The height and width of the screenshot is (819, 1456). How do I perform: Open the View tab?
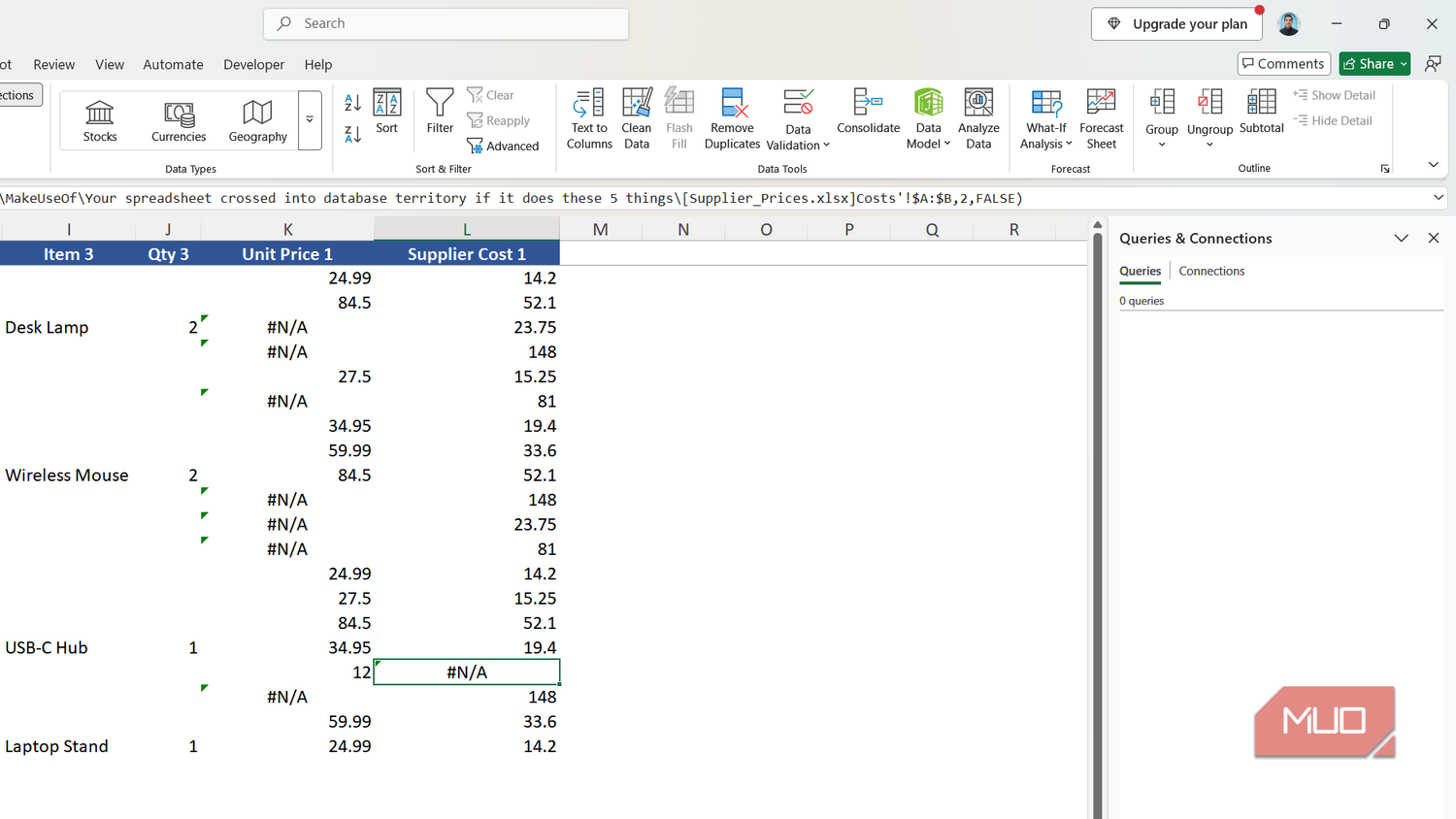(110, 64)
